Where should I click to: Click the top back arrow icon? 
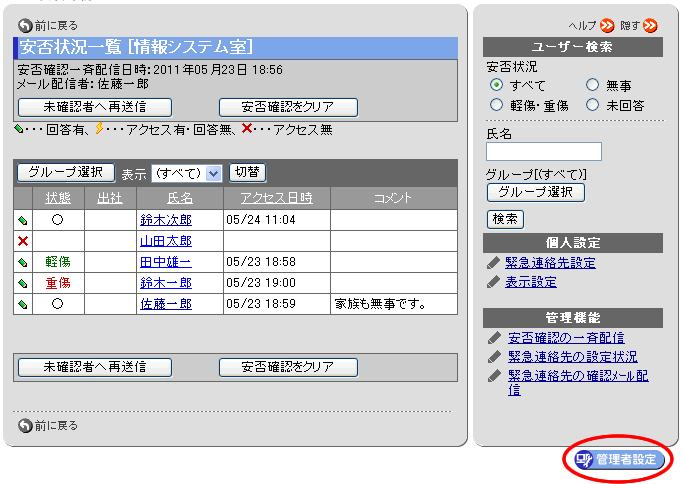click(25, 25)
